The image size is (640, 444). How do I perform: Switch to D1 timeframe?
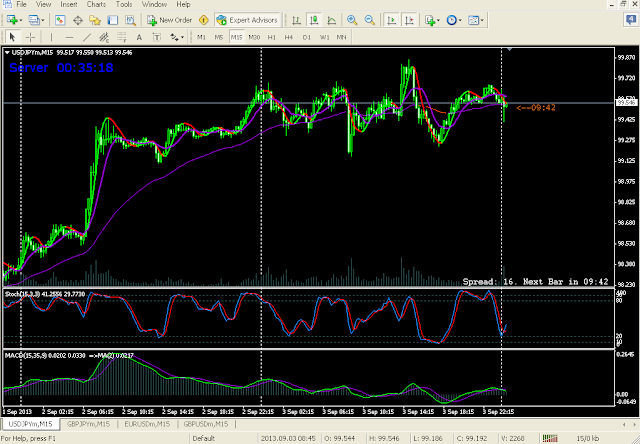coord(307,37)
